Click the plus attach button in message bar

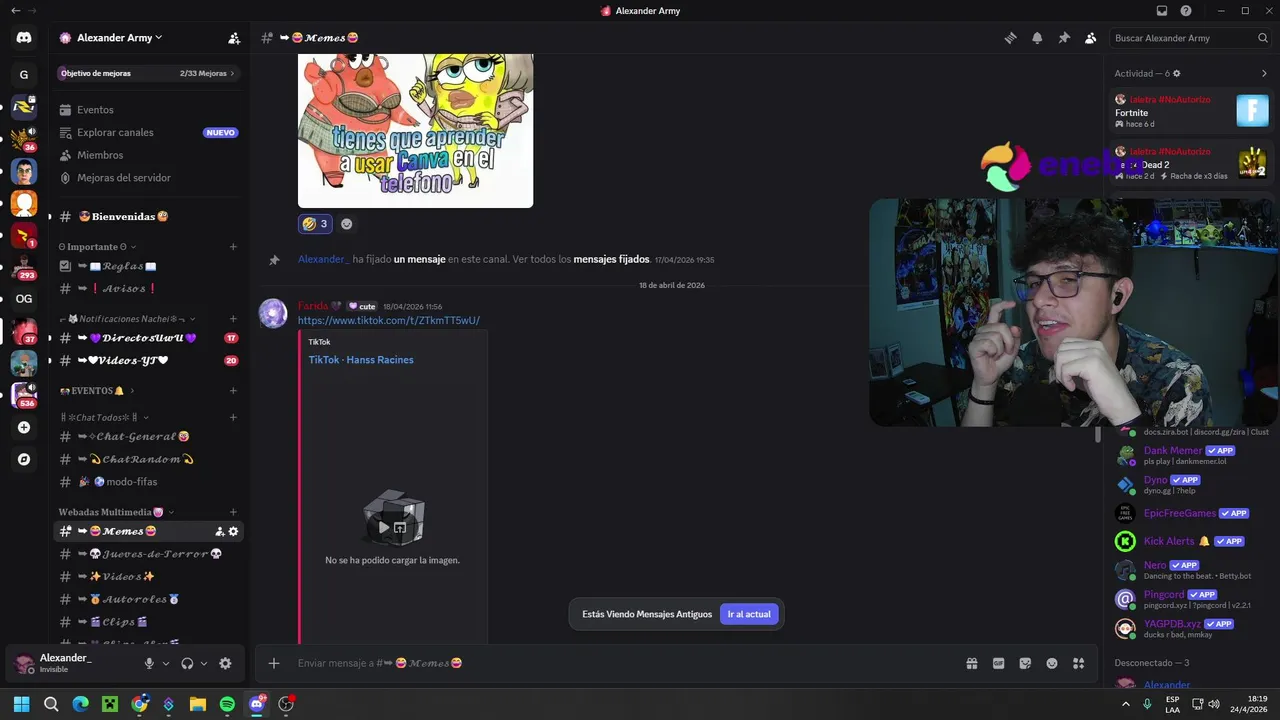273,663
